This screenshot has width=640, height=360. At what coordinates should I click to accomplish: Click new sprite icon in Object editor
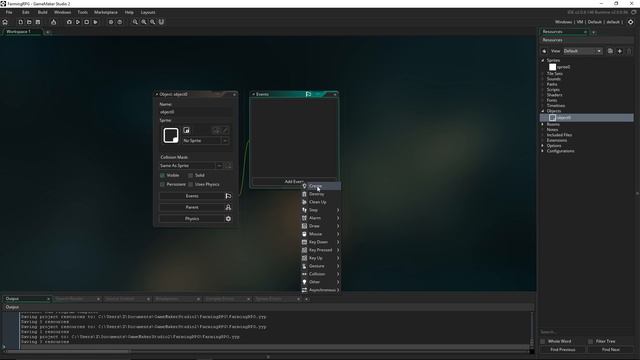pos(186,130)
